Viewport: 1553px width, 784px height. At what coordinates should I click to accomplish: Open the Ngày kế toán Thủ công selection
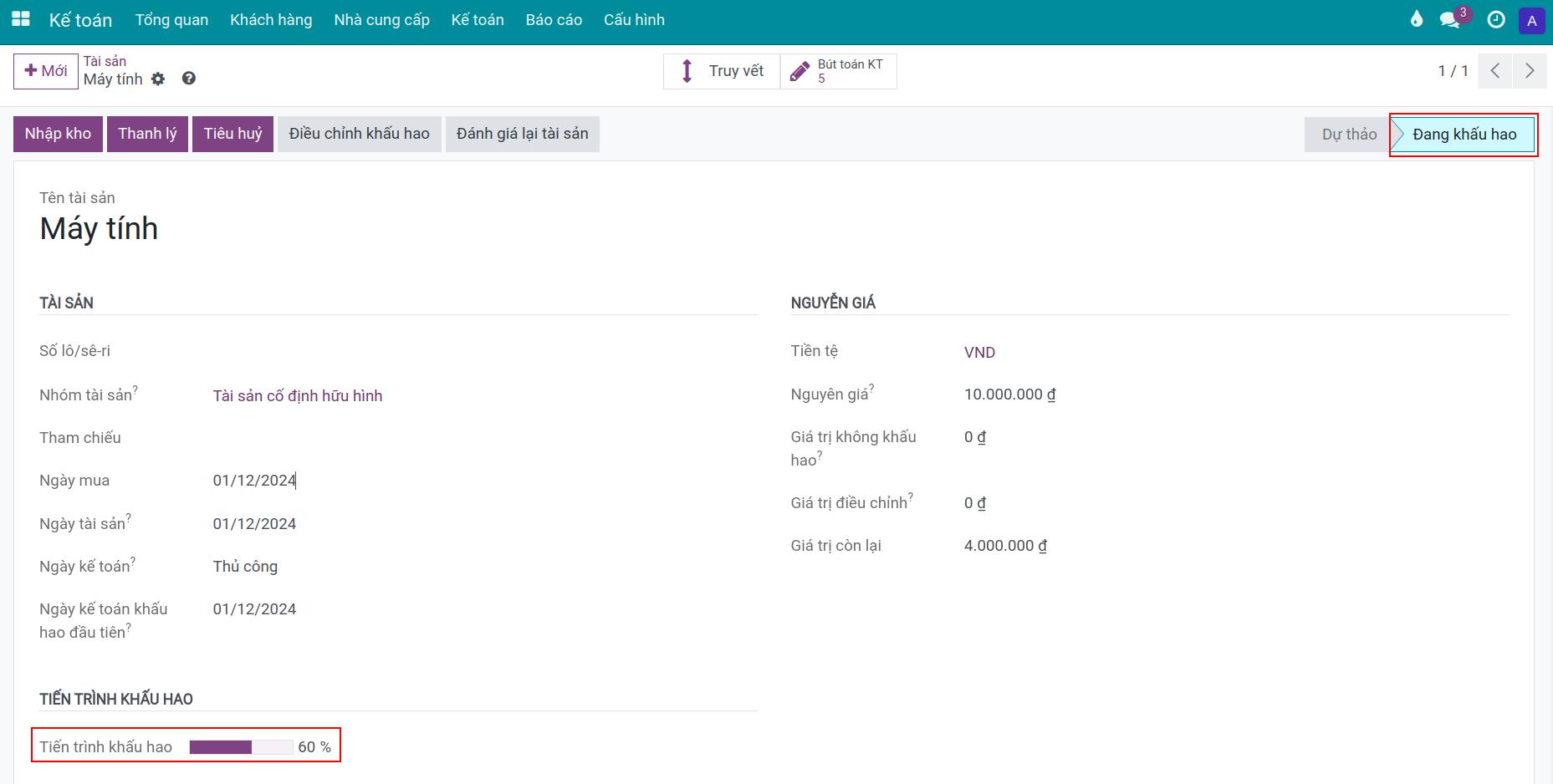click(x=245, y=567)
